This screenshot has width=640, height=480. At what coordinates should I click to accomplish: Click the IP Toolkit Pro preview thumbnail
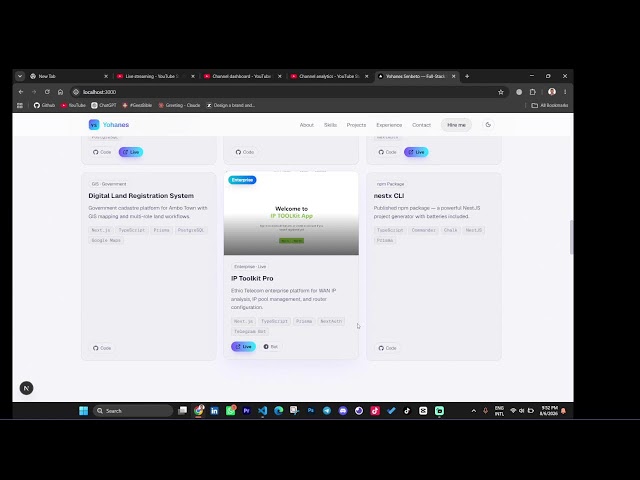pos(291,213)
